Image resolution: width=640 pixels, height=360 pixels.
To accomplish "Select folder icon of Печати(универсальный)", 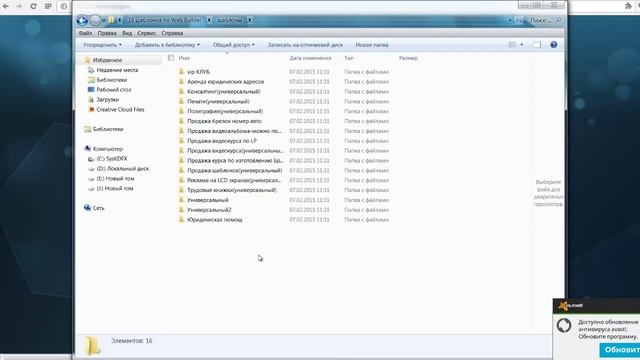I will point(182,101).
